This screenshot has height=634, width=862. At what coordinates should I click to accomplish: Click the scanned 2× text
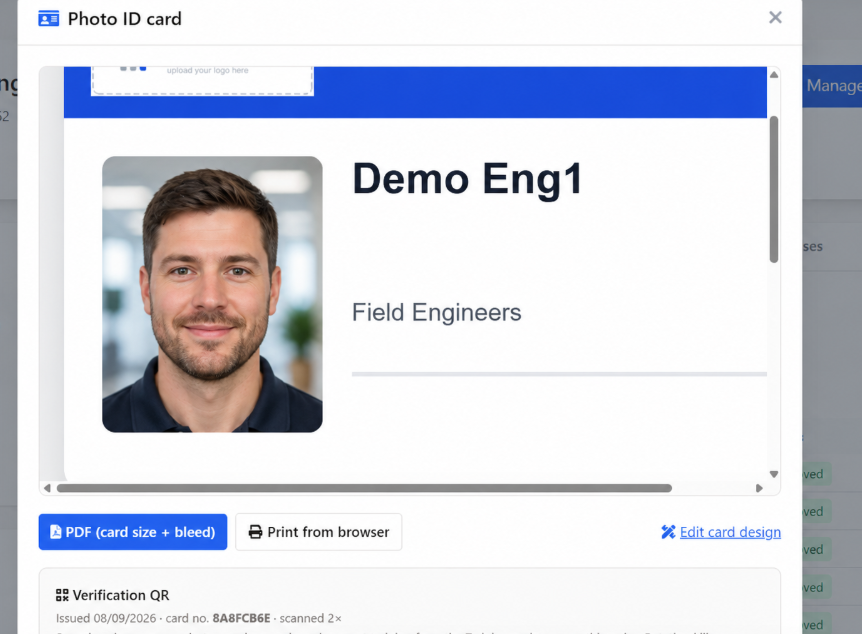tap(311, 618)
